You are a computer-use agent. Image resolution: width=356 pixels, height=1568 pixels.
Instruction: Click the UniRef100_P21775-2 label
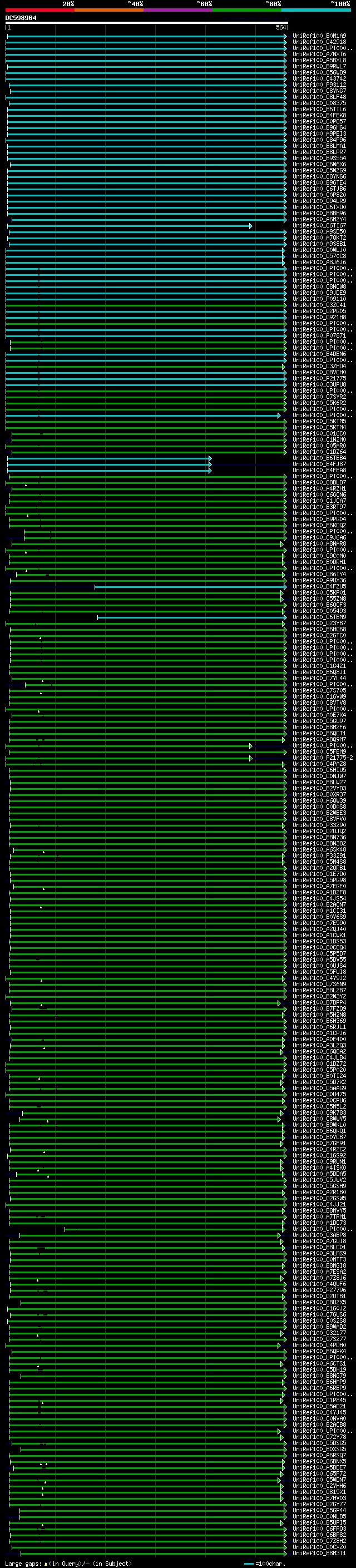[x=323, y=758]
